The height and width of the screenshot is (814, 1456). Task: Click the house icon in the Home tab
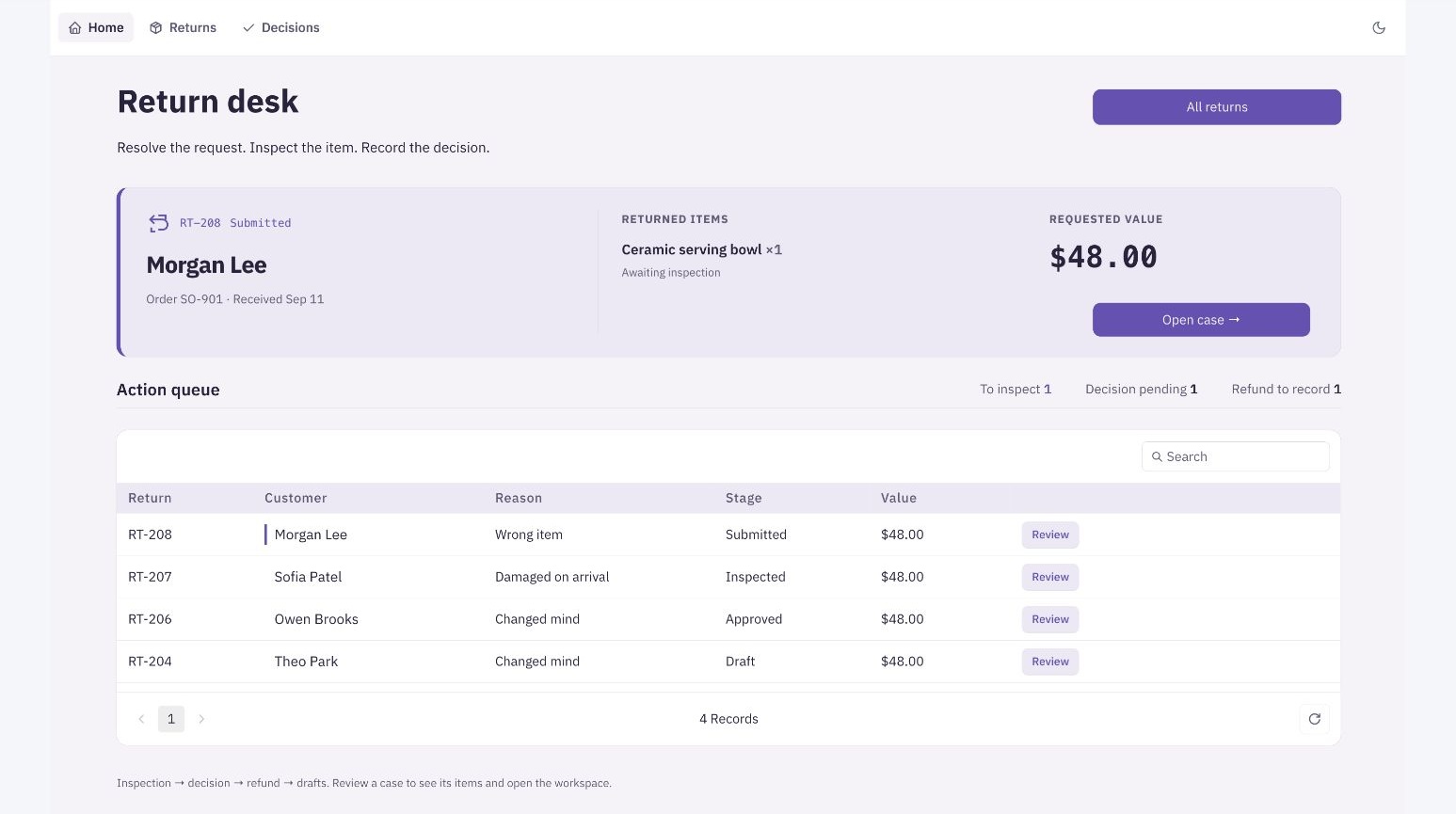click(x=75, y=28)
